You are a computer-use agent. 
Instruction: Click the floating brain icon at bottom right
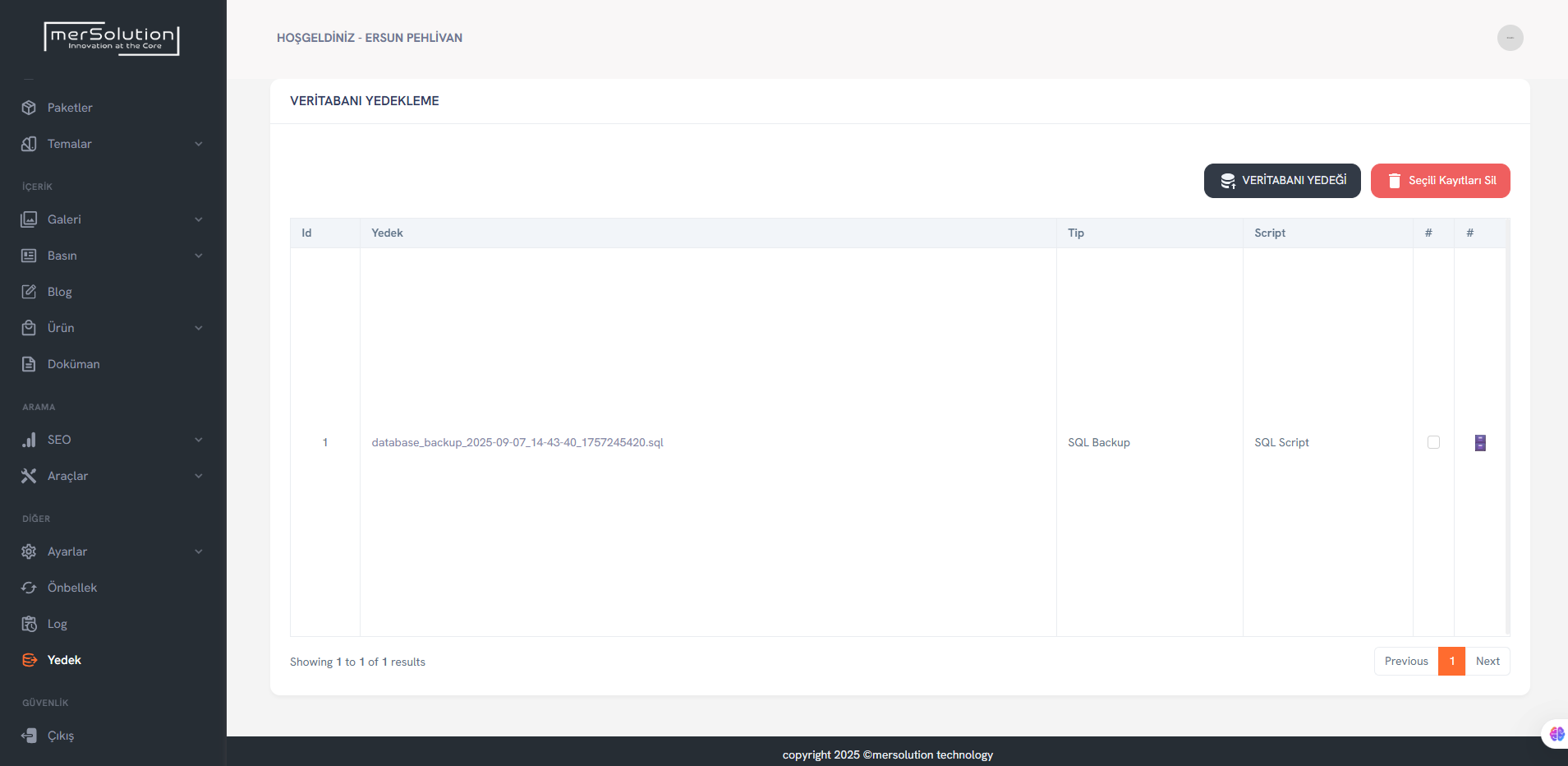click(x=1557, y=734)
